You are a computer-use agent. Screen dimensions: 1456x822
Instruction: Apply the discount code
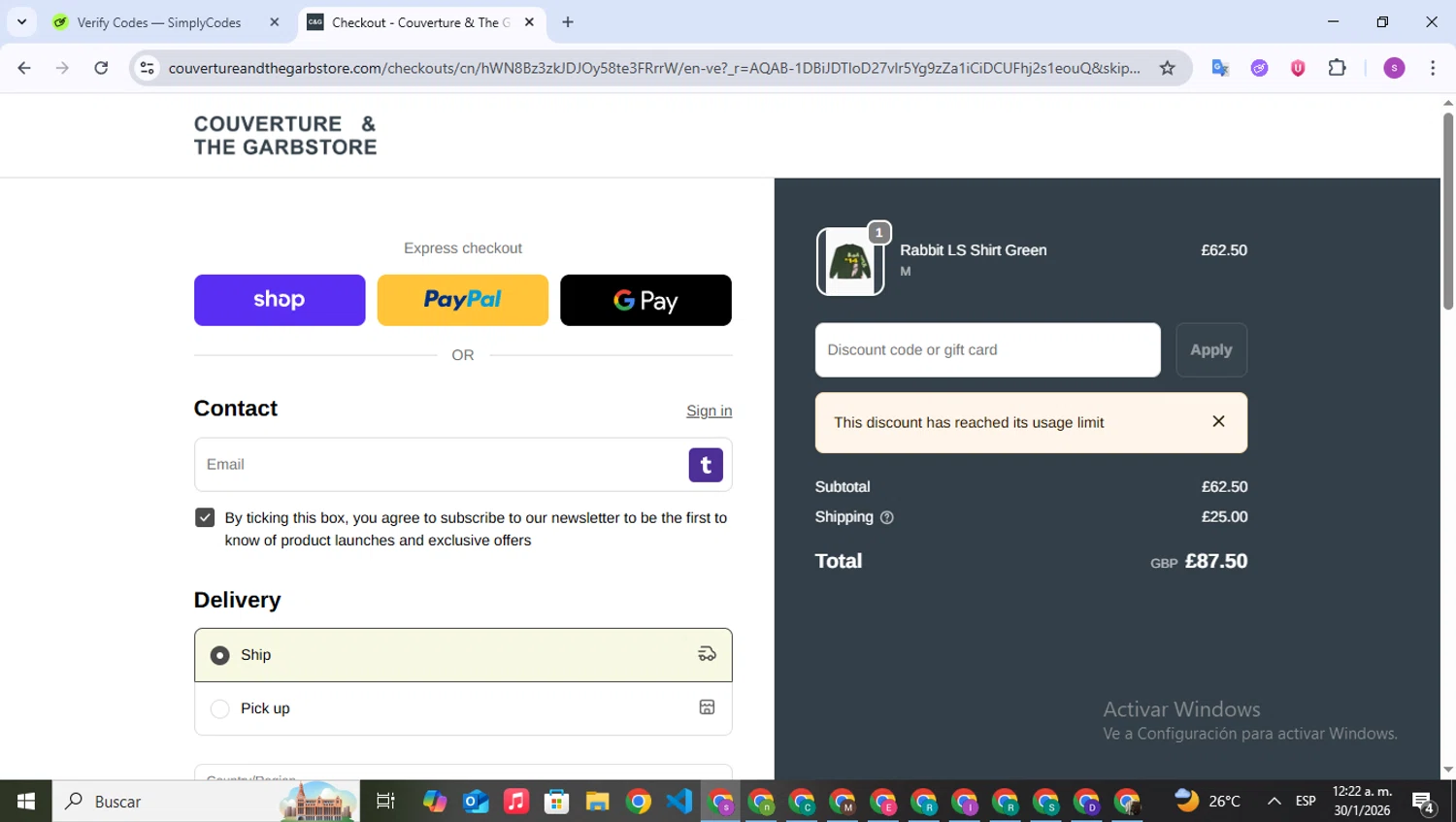click(x=1211, y=350)
